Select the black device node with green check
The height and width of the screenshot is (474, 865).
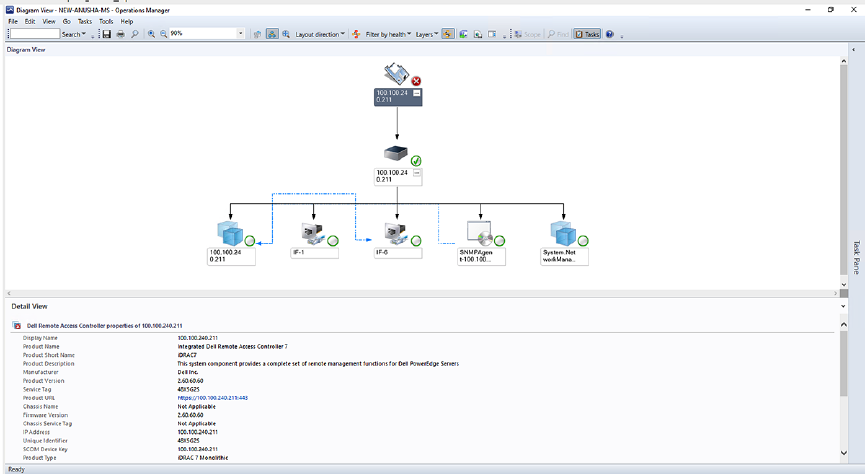click(396, 154)
